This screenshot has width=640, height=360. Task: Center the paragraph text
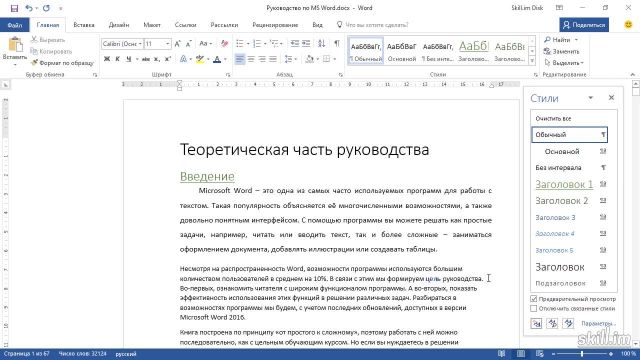pos(251,59)
